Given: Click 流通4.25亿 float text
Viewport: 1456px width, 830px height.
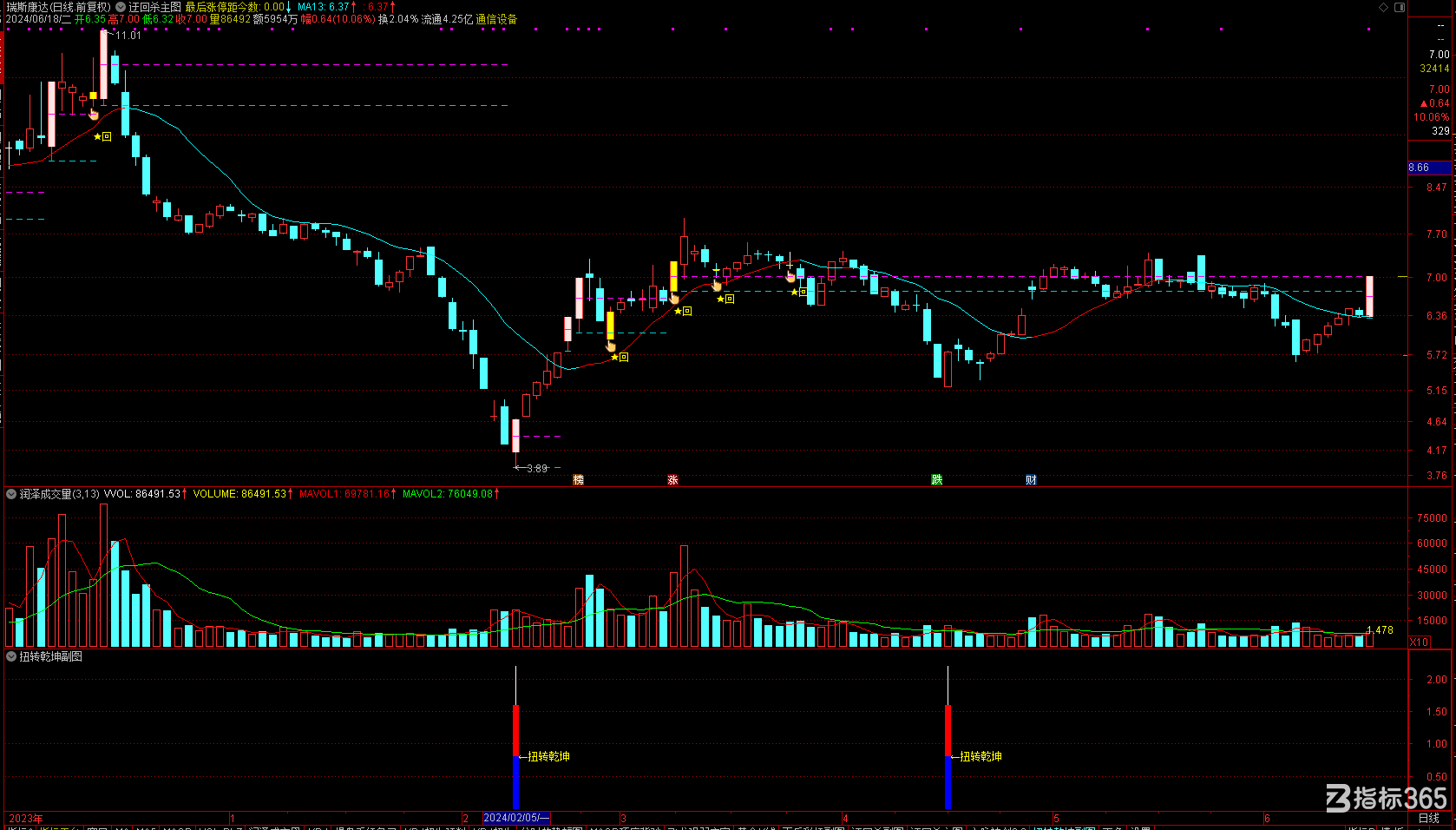Looking at the screenshot, I should pyautogui.click(x=448, y=19).
